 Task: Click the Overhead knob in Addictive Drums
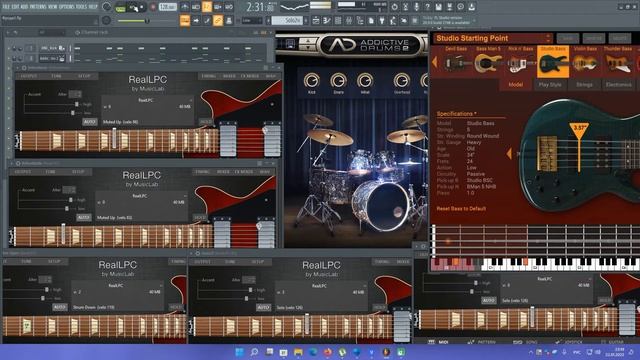[x=402, y=81]
